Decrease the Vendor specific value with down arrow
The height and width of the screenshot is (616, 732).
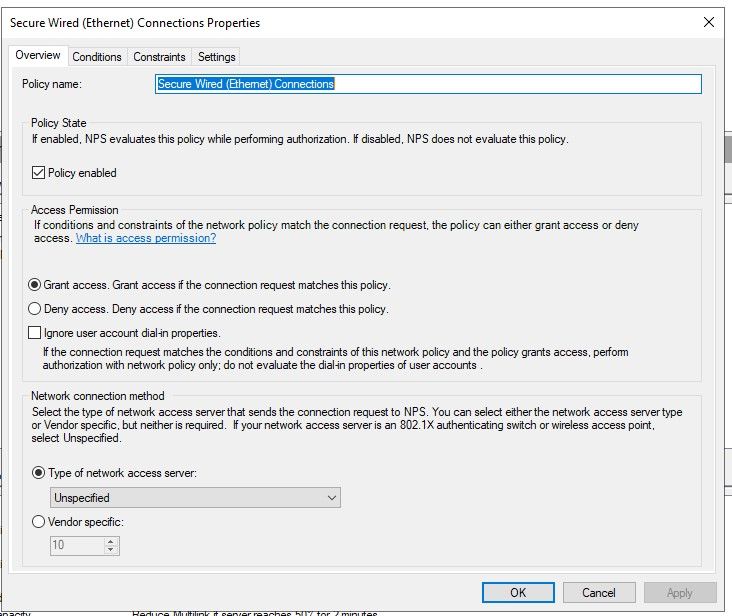[x=110, y=550]
